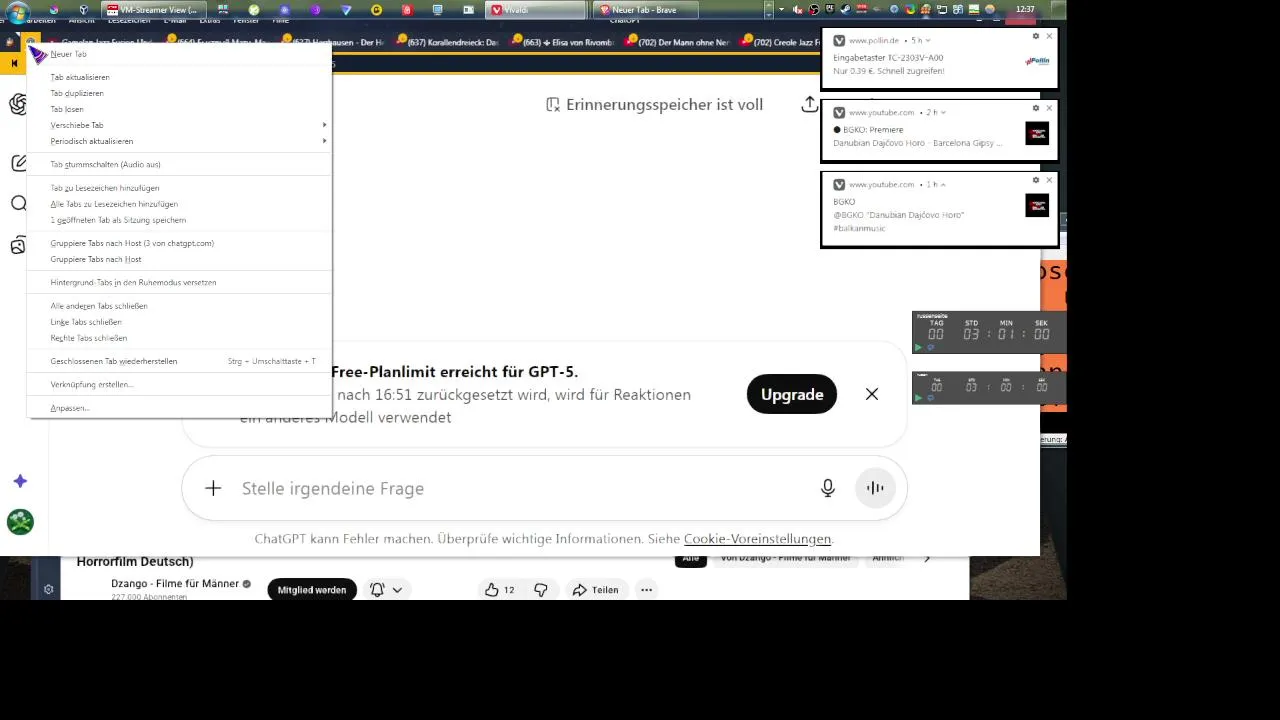Click the YouTube 'Teilen' share button
Screen dimensions: 1280x720
[x=595, y=590]
